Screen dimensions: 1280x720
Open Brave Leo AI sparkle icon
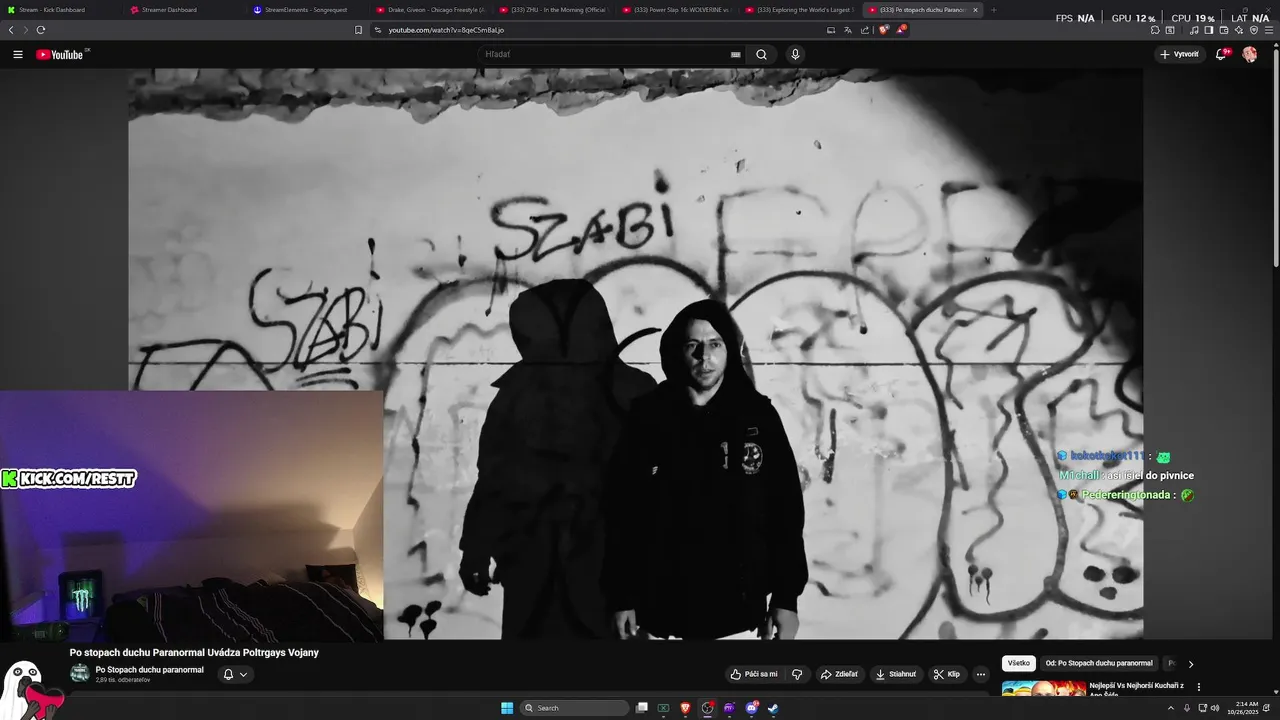click(x=1239, y=30)
